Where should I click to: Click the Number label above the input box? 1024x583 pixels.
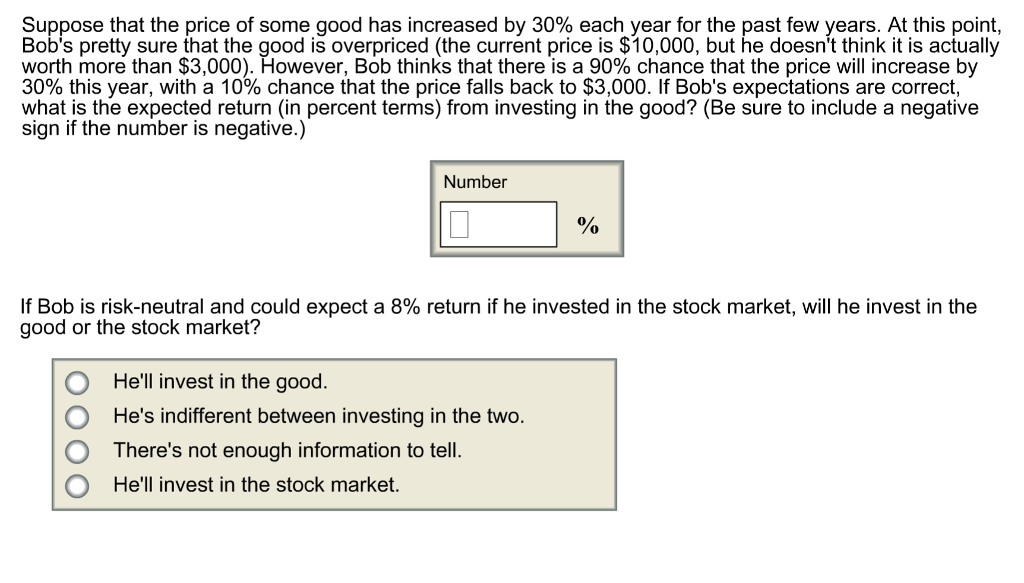[x=476, y=182]
